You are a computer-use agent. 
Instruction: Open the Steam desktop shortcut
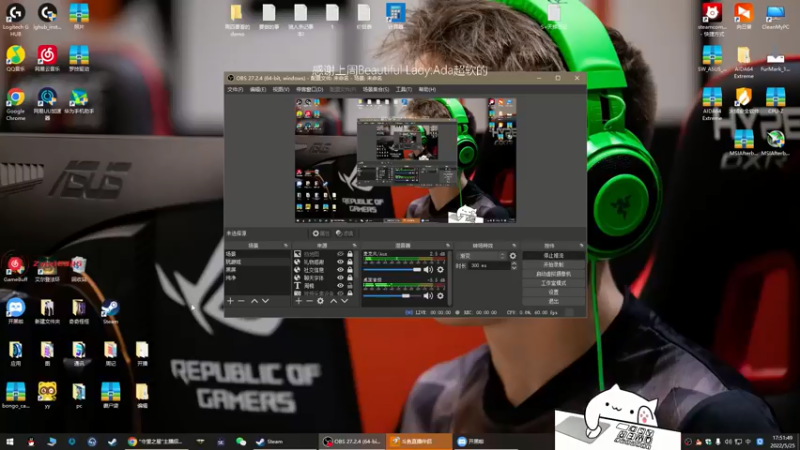click(x=110, y=312)
